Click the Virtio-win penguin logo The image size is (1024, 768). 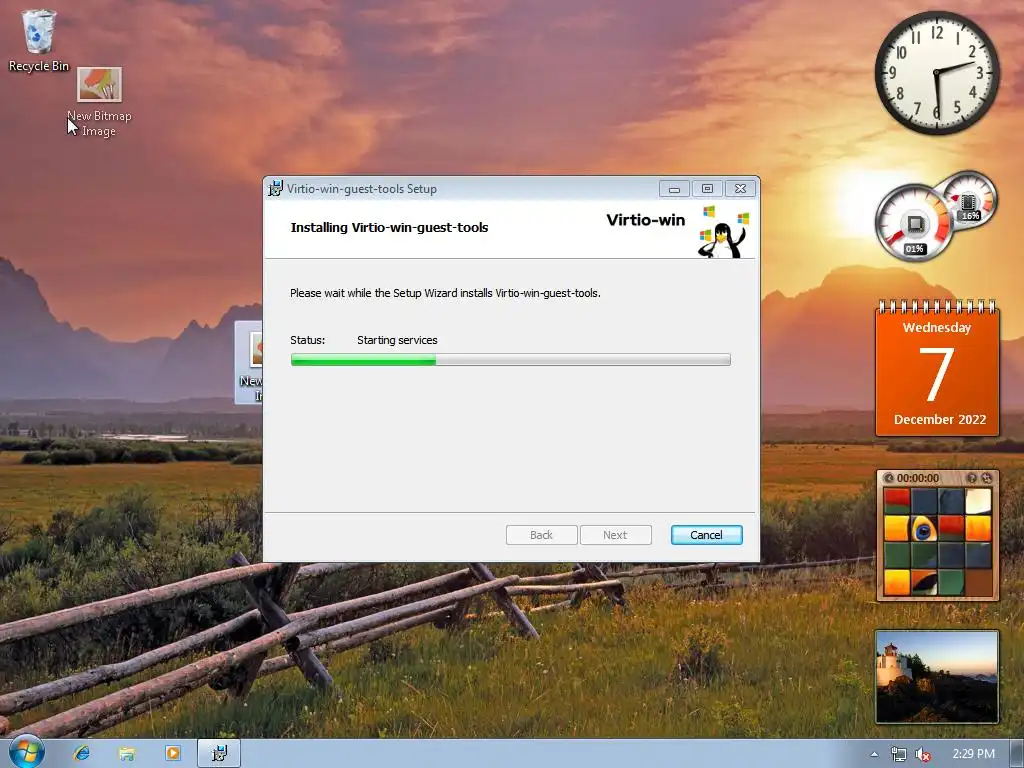coord(724,232)
